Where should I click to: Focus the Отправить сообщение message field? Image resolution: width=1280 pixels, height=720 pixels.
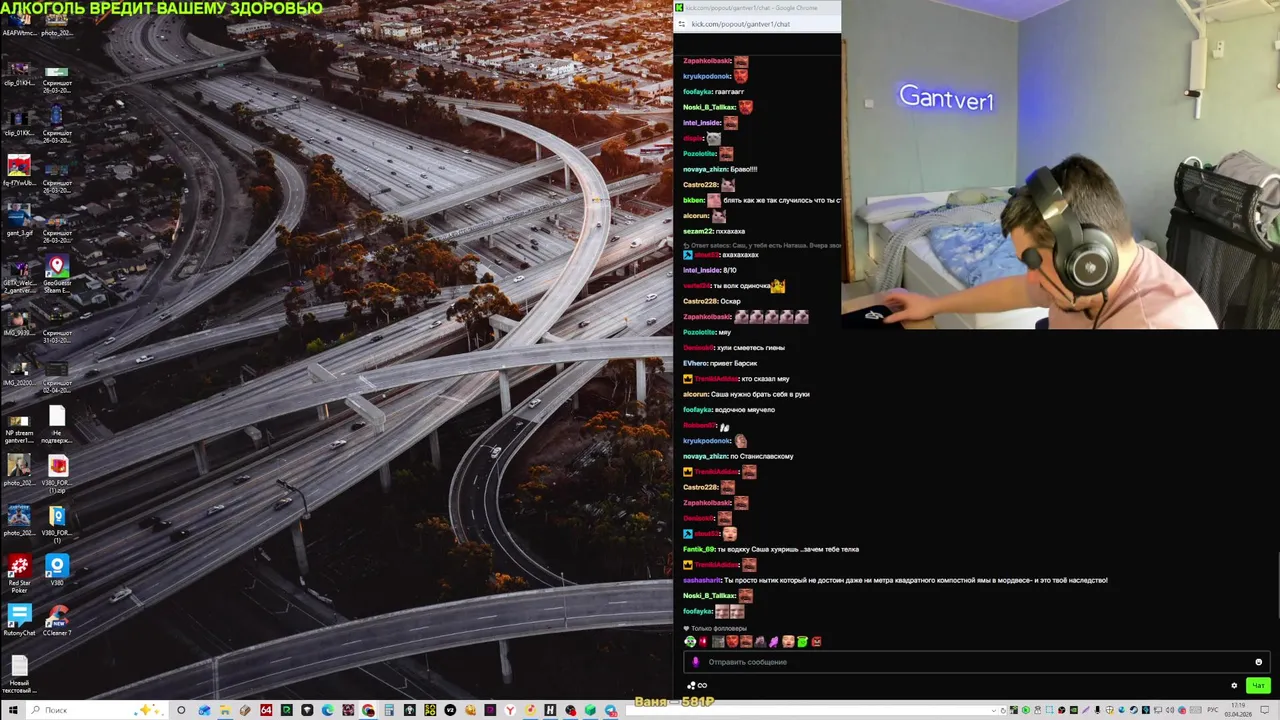coord(977,662)
